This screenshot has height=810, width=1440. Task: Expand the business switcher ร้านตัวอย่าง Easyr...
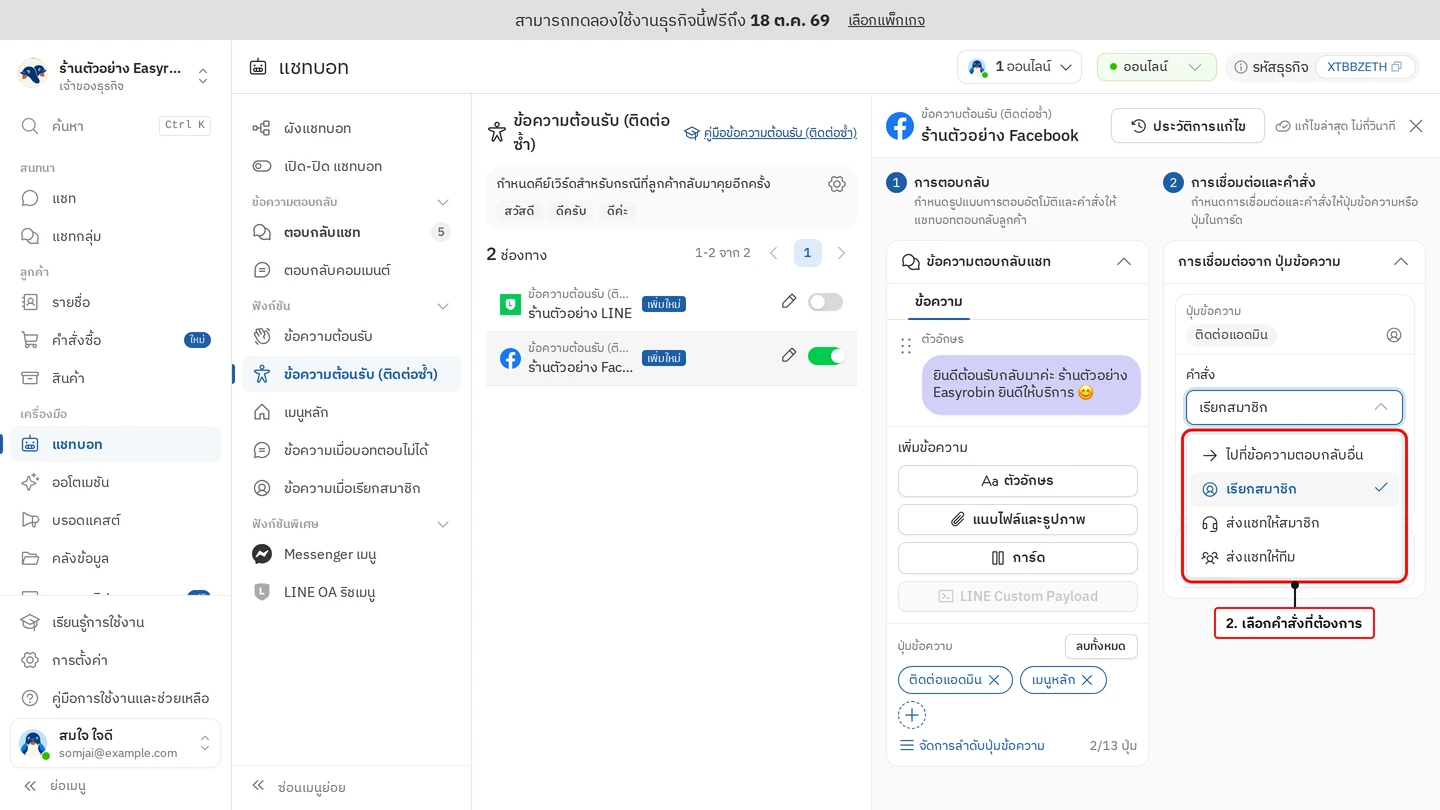click(x=115, y=75)
